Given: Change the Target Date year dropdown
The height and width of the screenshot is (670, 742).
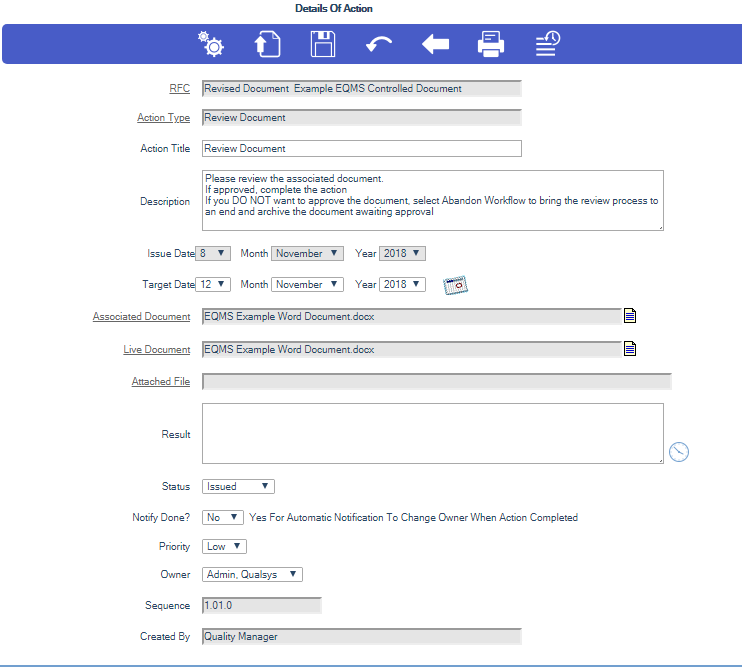Looking at the screenshot, I should (402, 284).
